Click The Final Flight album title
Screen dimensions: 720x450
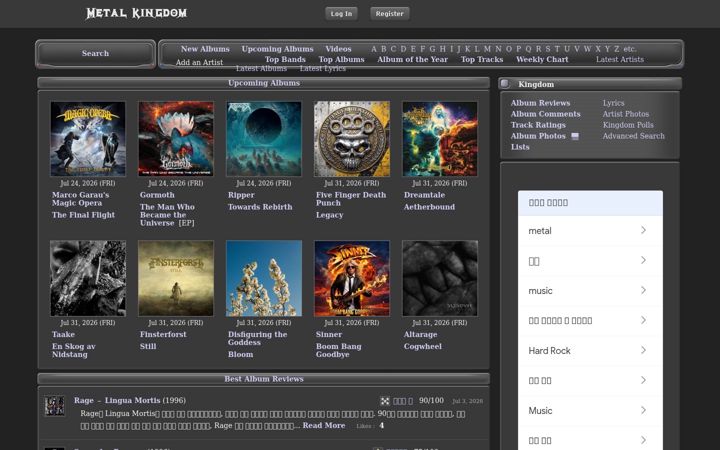[x=83, y=215]
